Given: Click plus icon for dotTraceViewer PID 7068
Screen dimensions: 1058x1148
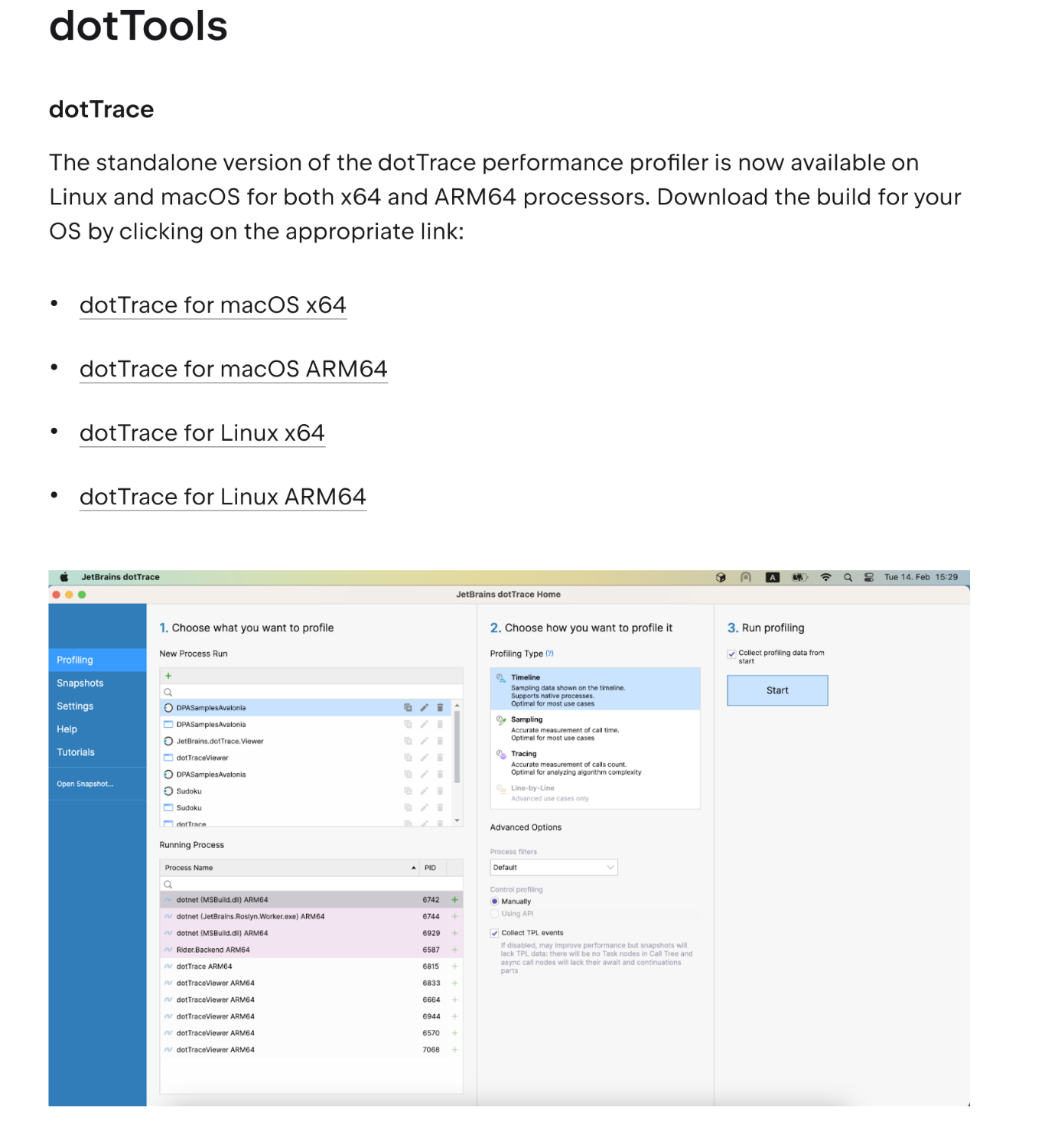Looking at the screenshot, I should tap(454, 1050).
